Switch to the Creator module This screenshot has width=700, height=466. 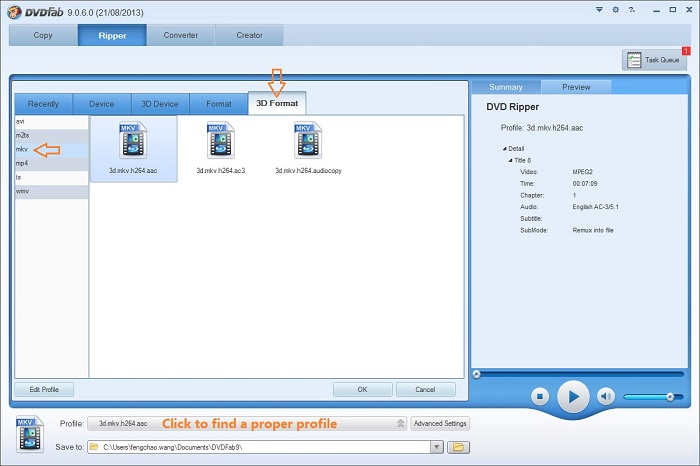250,35
